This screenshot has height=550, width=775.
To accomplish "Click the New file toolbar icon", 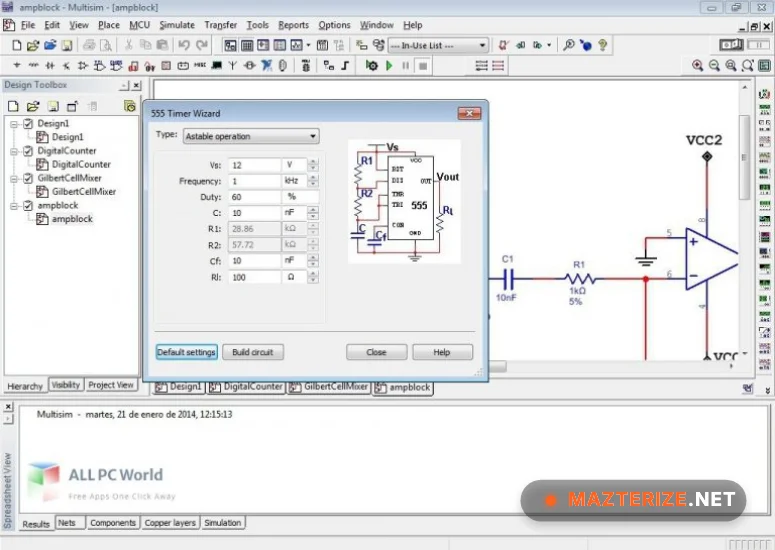I will coord(16,45).
